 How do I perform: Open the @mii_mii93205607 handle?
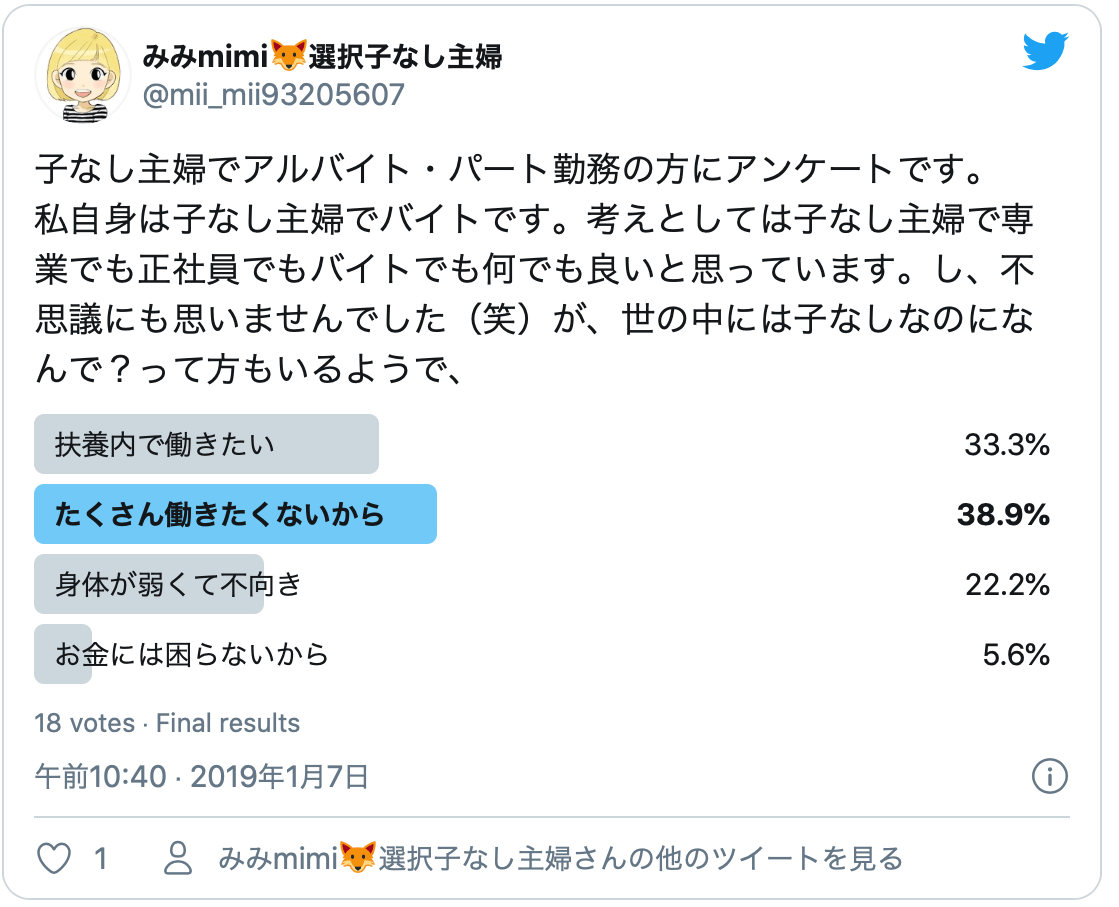(273, 95)
